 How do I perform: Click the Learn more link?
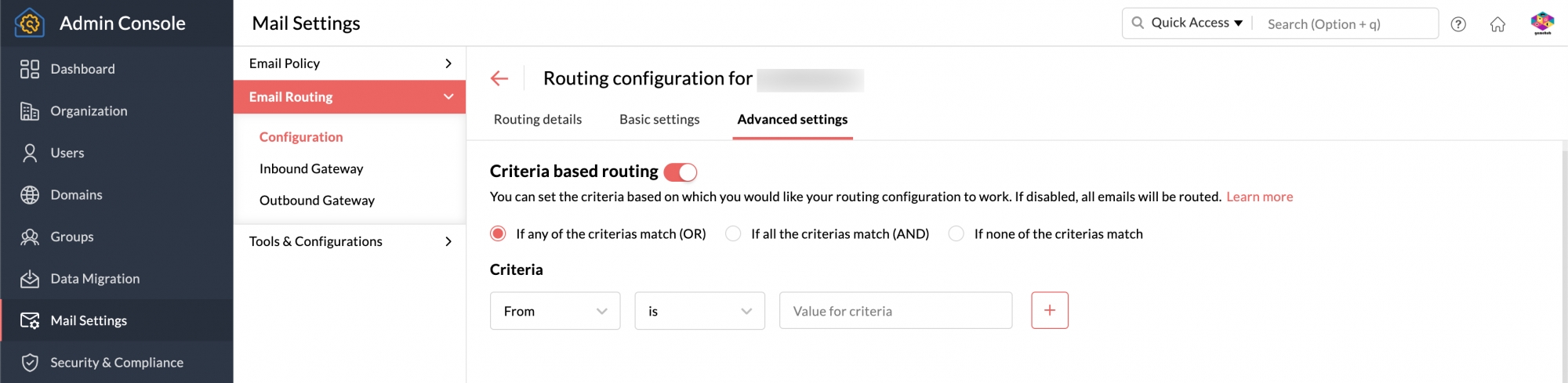(x=1259, y=197)
